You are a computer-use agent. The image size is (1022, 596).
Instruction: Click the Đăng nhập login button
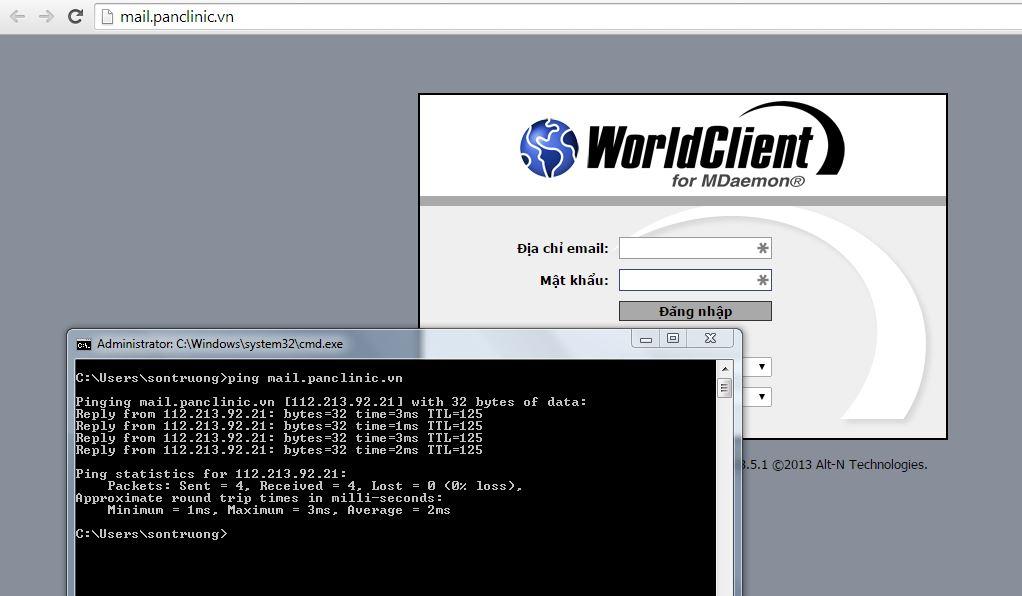(695, 311)
